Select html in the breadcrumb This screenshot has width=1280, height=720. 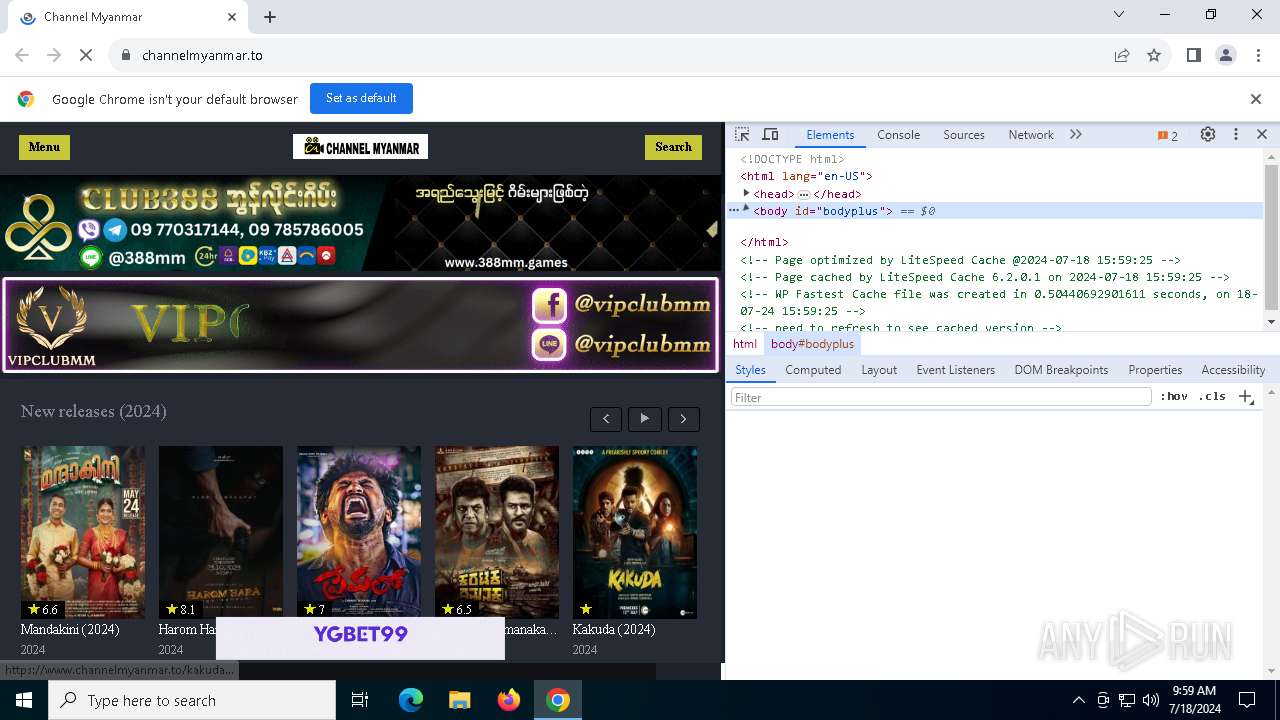click(745, 344)
